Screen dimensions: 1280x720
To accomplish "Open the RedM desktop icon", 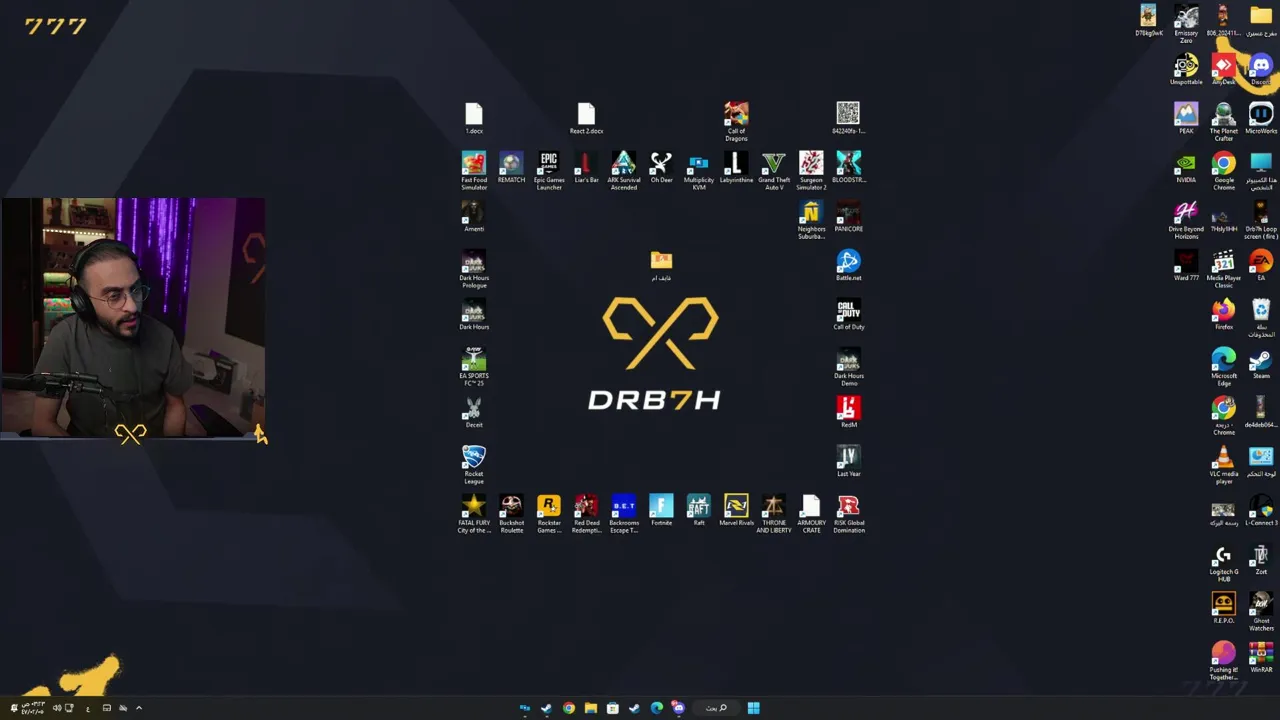I will (x=848, y=412).
